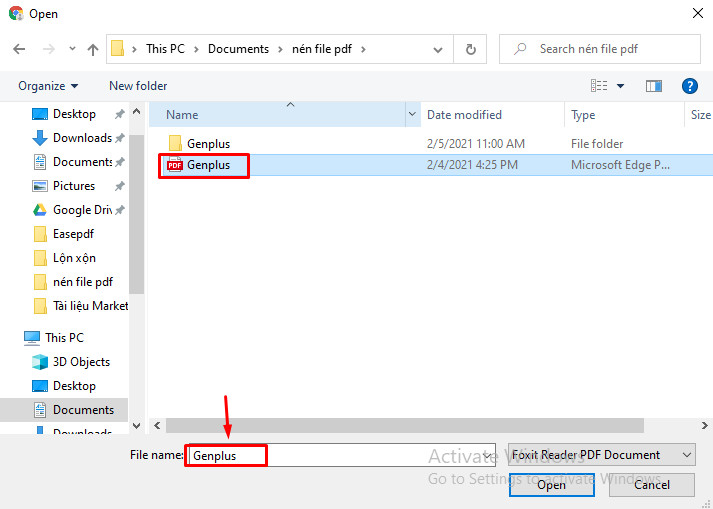
Task: Open Desktop under This PC
Action: pyautogui.click(x=64, y=386)
